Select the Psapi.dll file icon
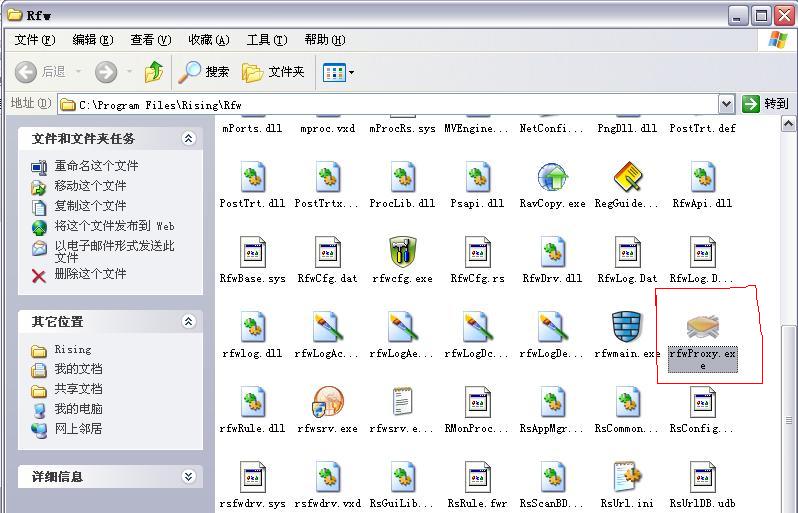This screenshot has width=798, height=513. [x=478, y=177]
